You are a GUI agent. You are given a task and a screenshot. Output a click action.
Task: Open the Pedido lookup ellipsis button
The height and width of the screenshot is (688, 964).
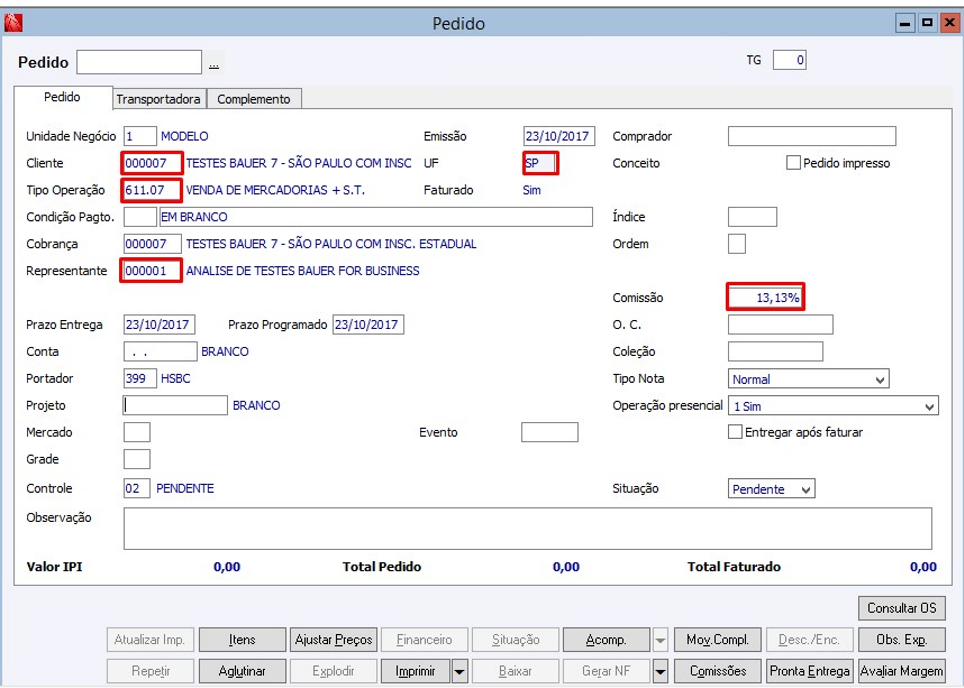pyautogui.click(x=214, y=64)
